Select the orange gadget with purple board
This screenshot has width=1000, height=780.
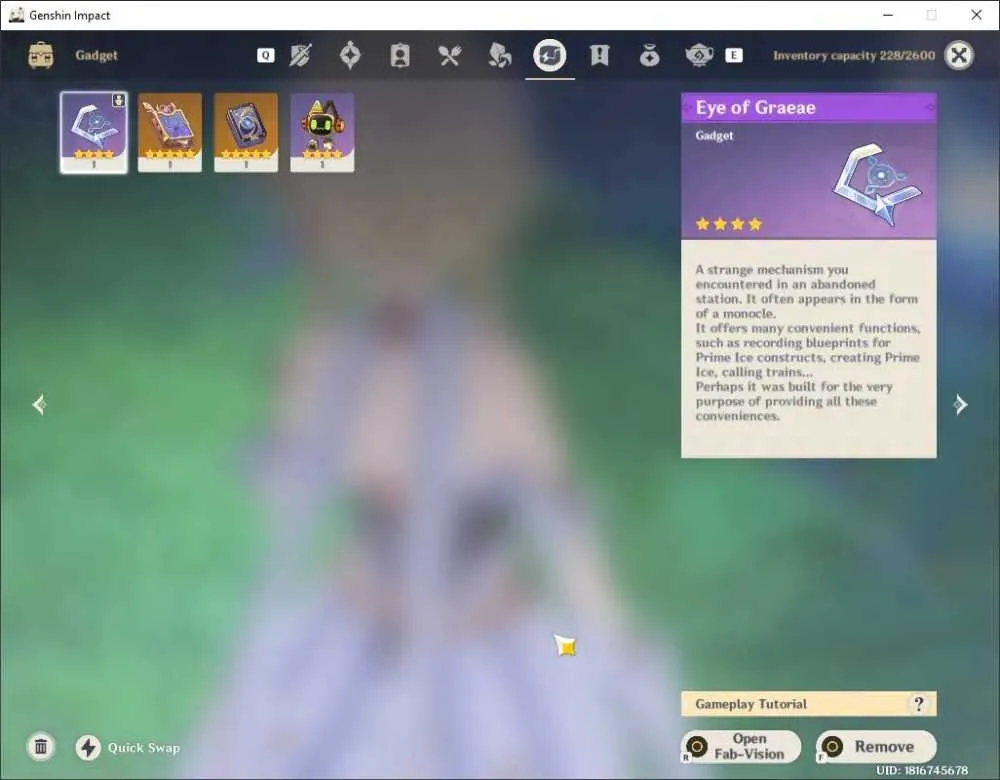(x=170, y=133)
